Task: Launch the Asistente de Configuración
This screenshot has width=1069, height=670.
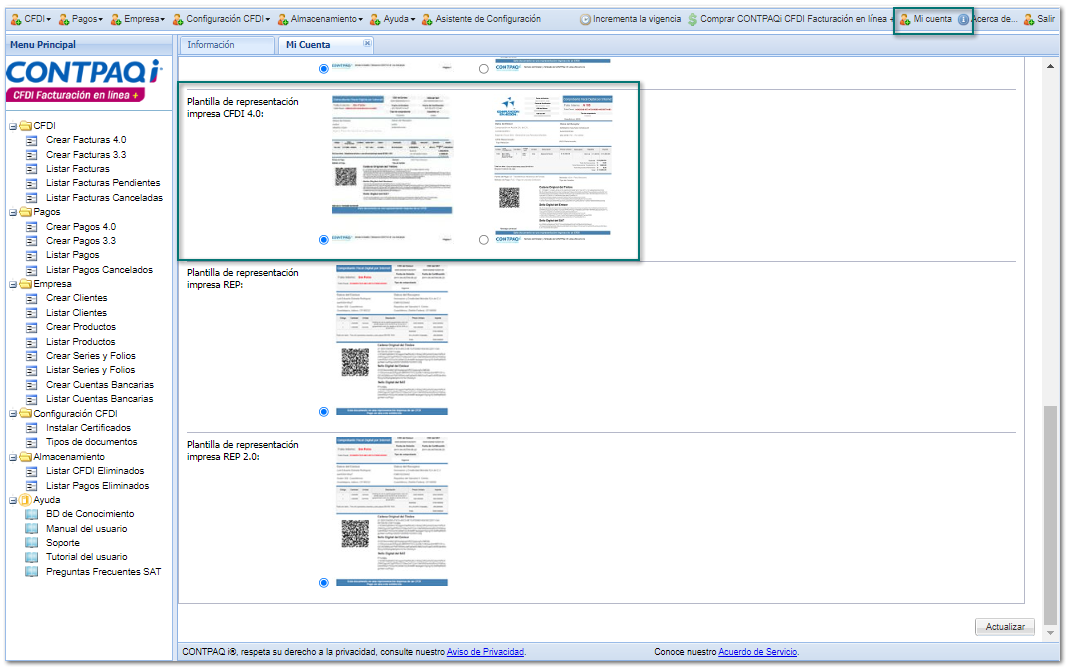Action: [481, 19]
